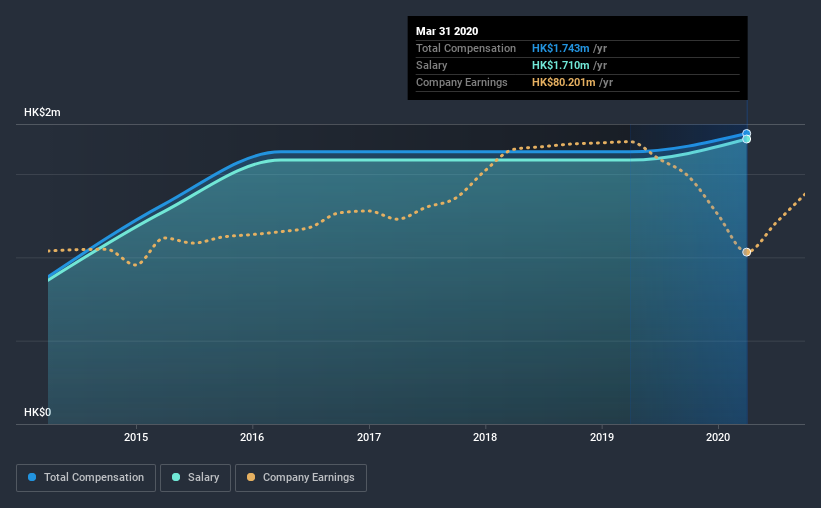Click the 2016 x-axis label
821x508 pixels.
tap(252, 437)
